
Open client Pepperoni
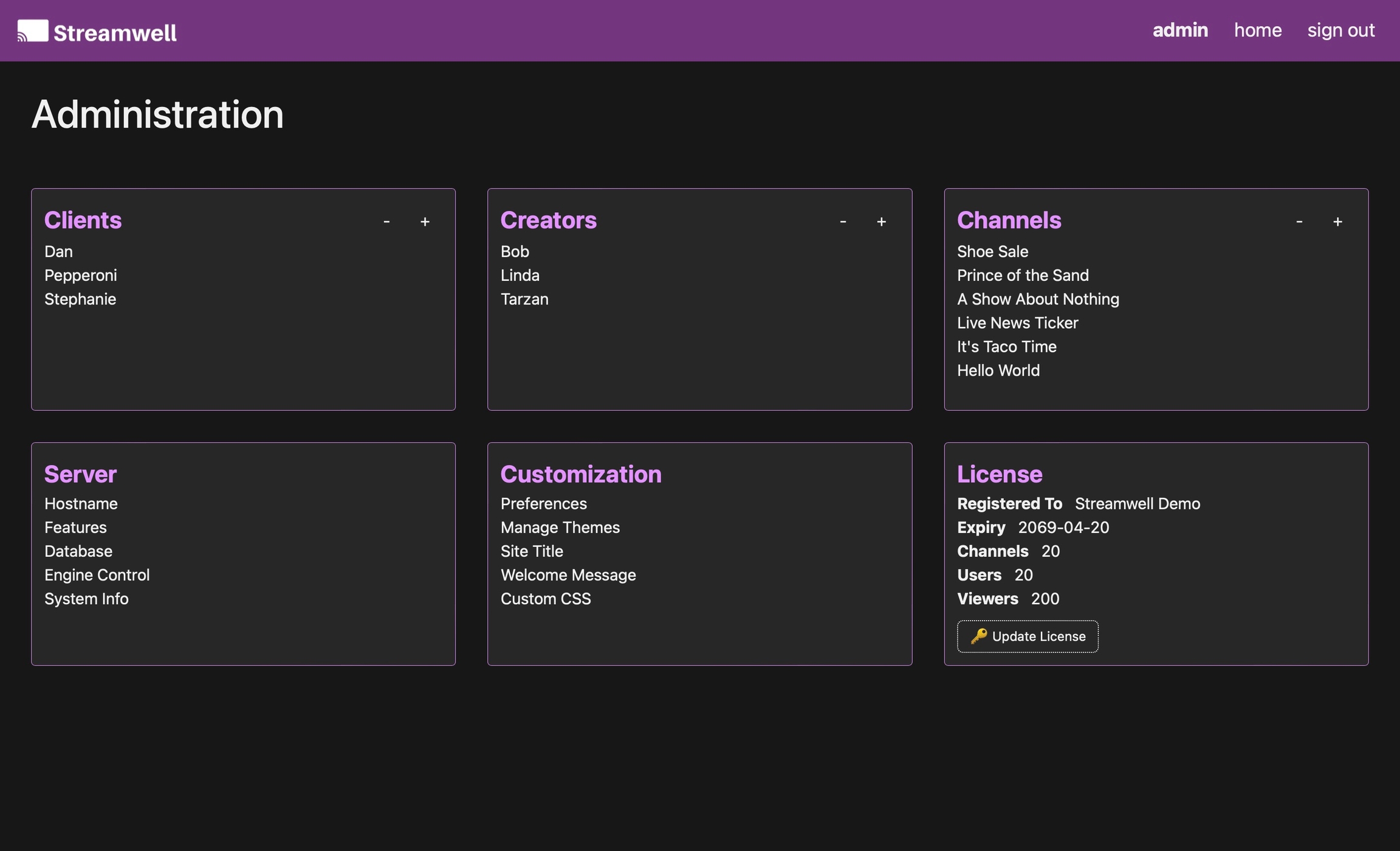[x=81, y=275]
